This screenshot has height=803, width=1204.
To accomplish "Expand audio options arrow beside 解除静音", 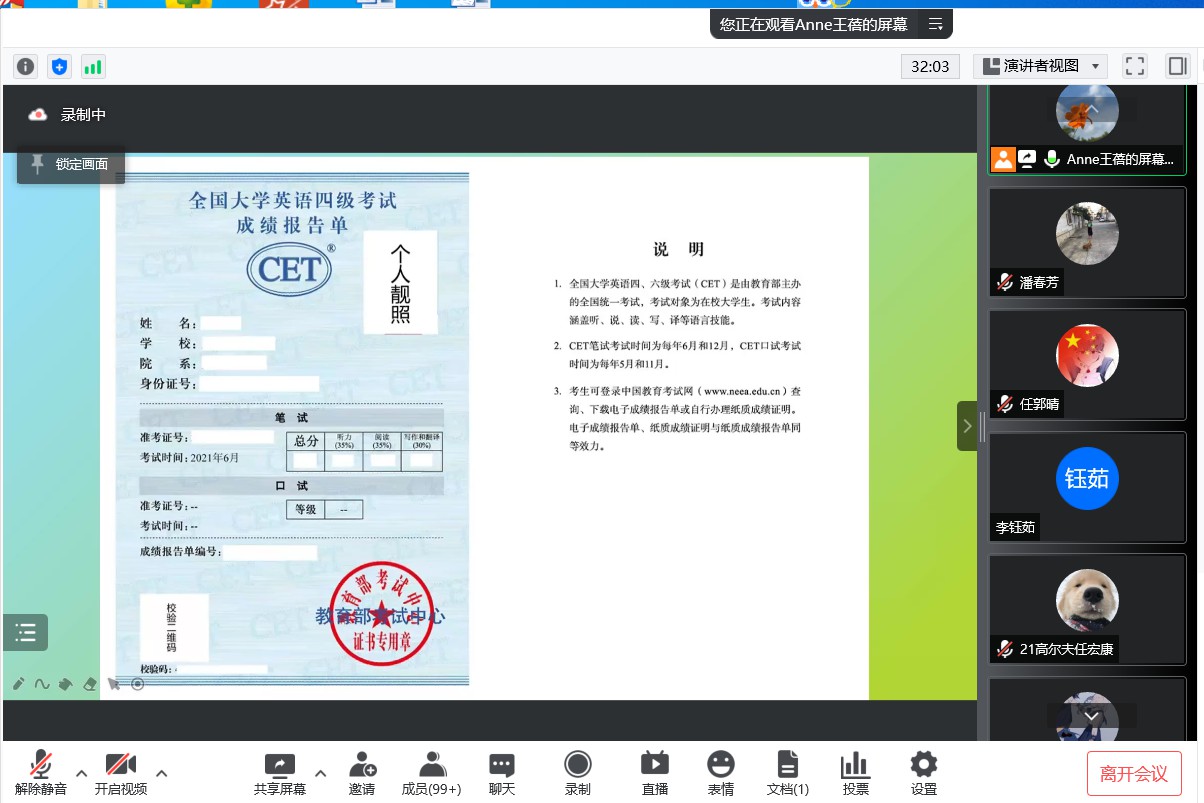I will (x=82, y=772).
